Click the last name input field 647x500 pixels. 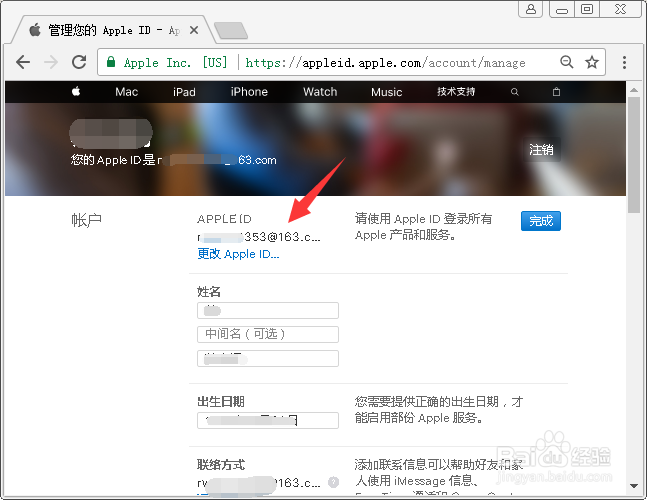(x=268, y=358)
